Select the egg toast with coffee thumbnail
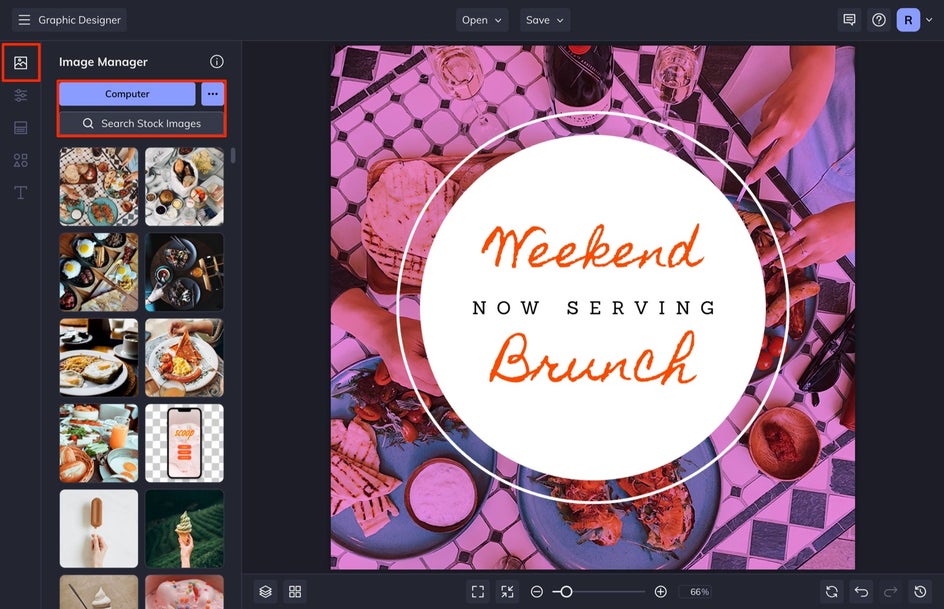Viewport: 944px width, 609px height. click(x=99, y=357)
